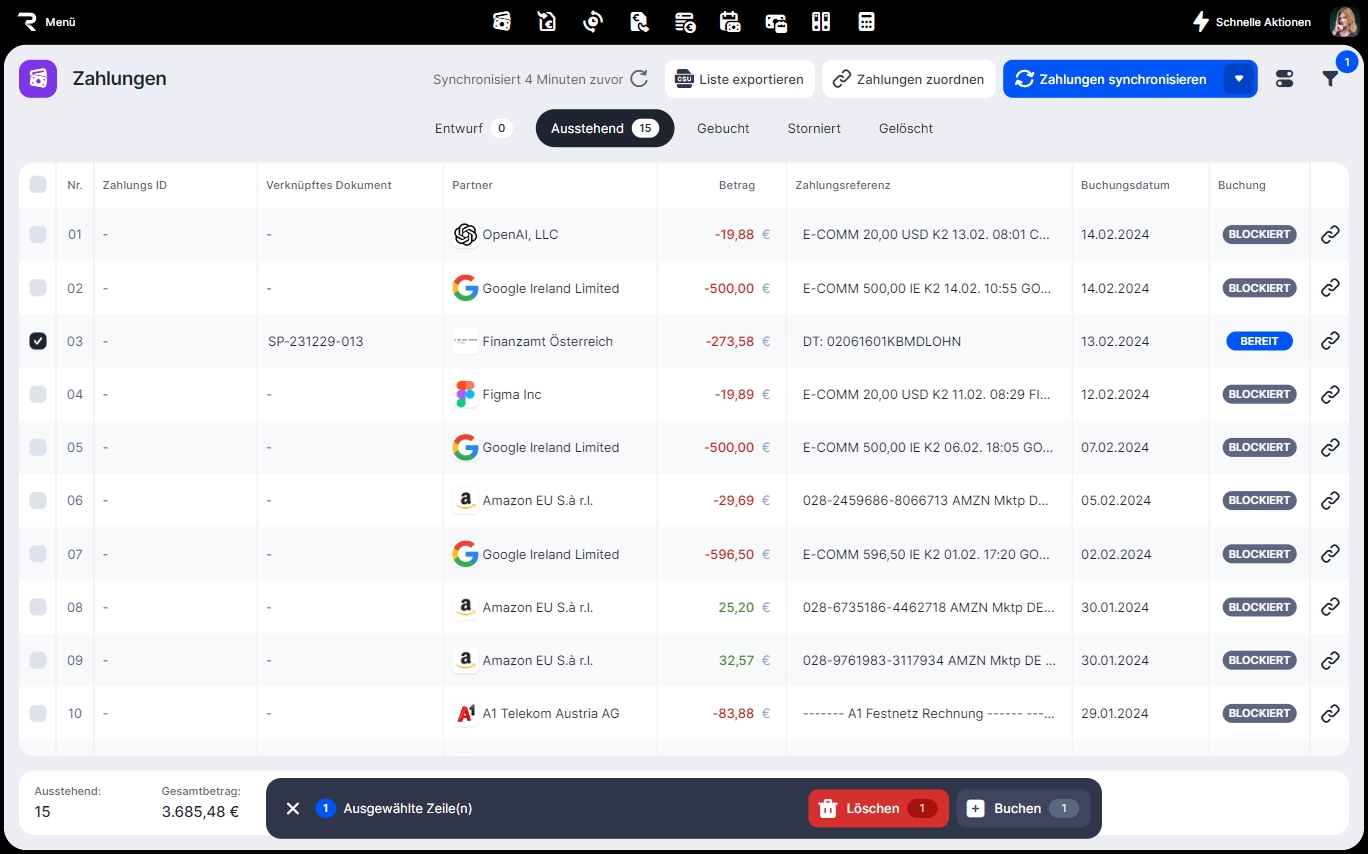Dismiss selection bar with the X
1368x854 pixels.
tap(293, 808)
